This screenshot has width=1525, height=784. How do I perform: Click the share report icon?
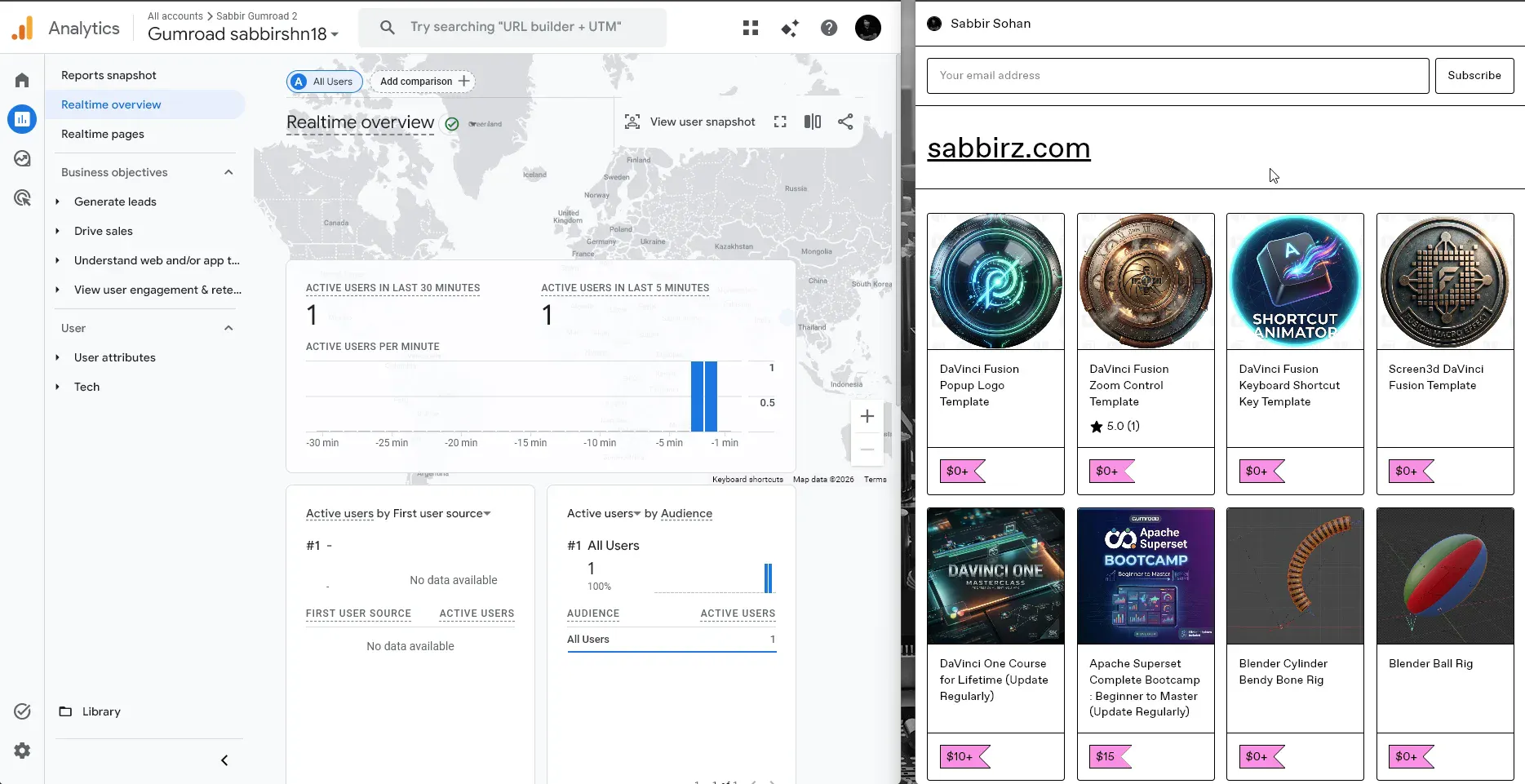tap(845, 122)
